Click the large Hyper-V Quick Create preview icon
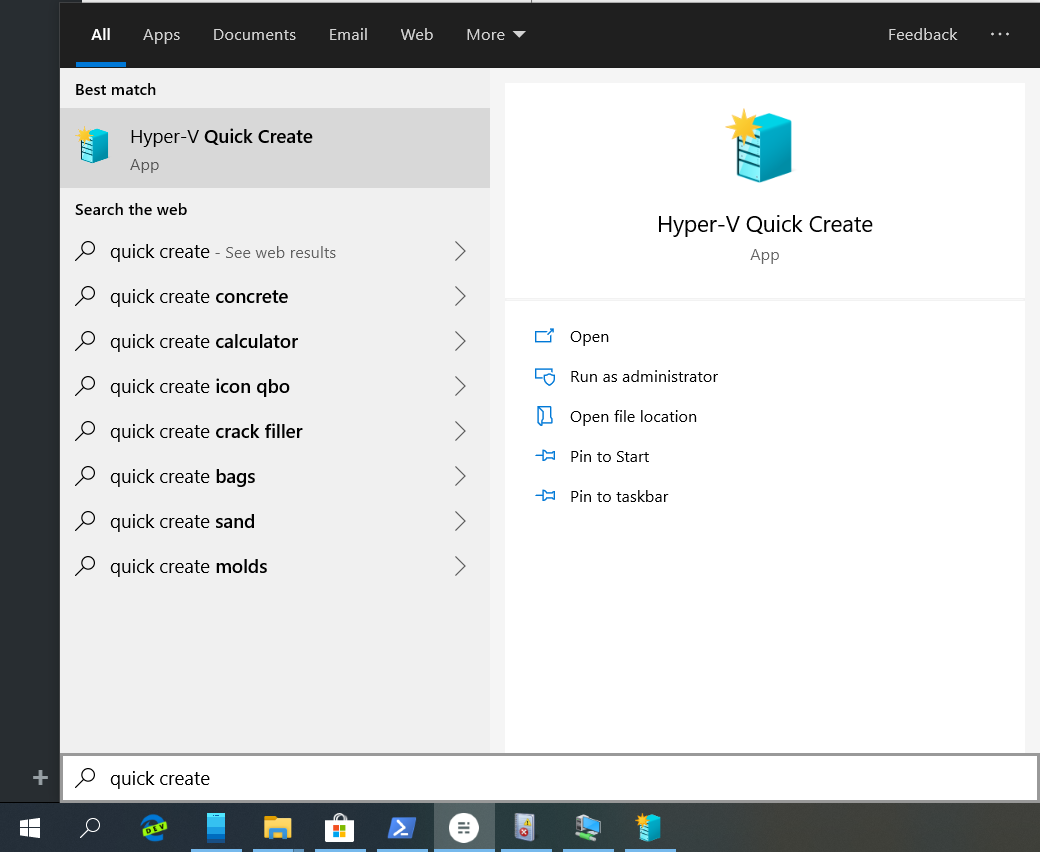Image resolution: width=1040 pixels, height=852 pixels. tap(760, 146)
